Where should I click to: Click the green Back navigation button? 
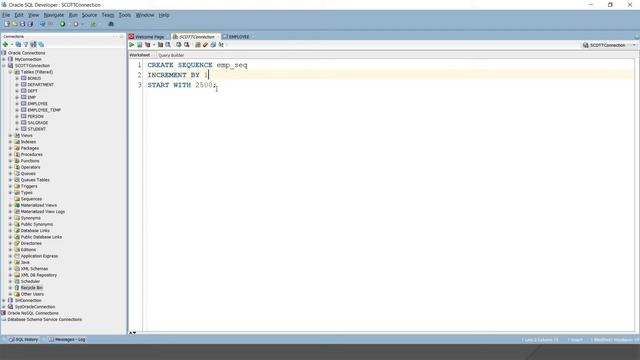coord(62,24)
